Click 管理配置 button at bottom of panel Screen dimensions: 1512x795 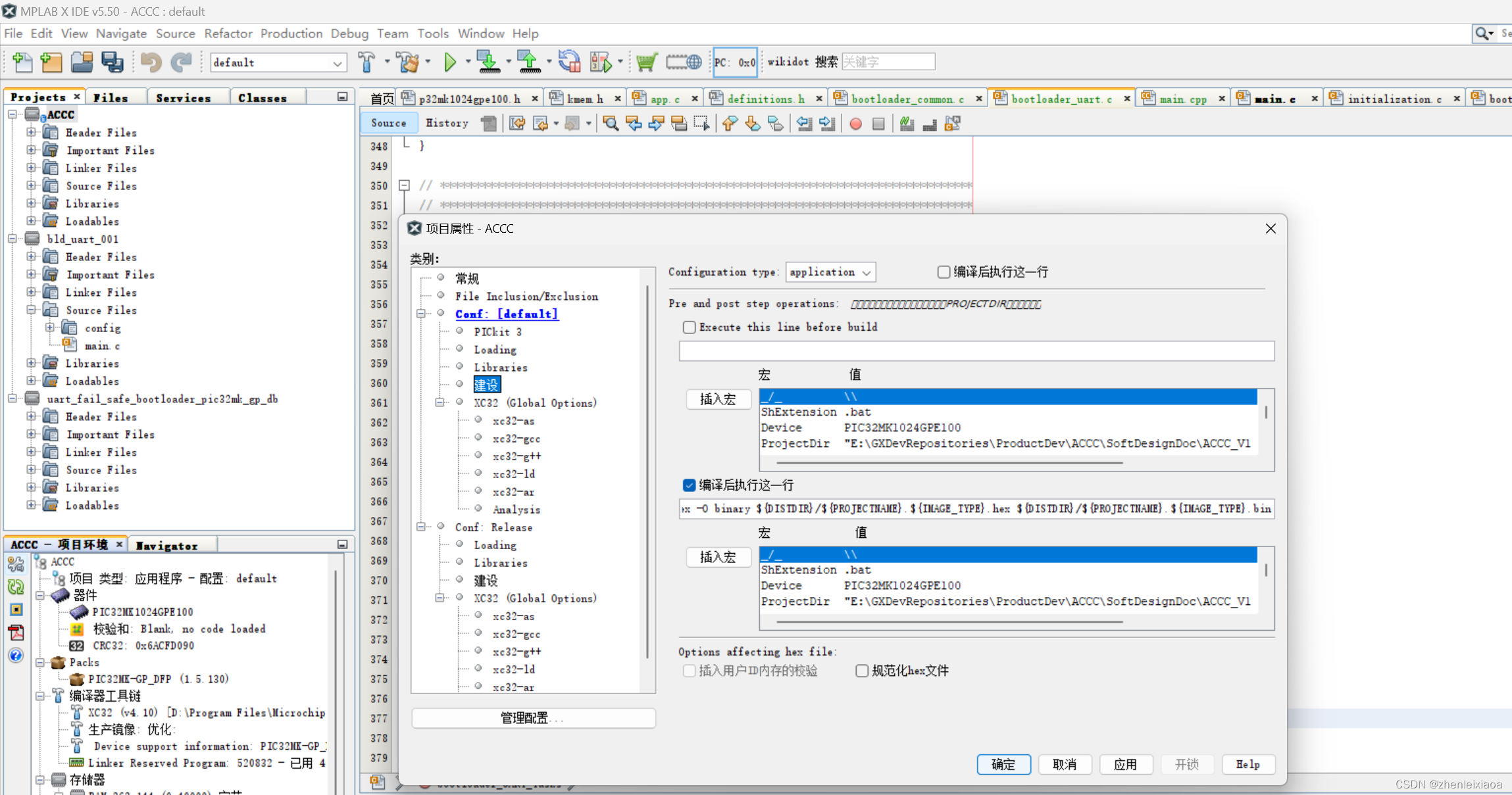click(x=529, y=718)
